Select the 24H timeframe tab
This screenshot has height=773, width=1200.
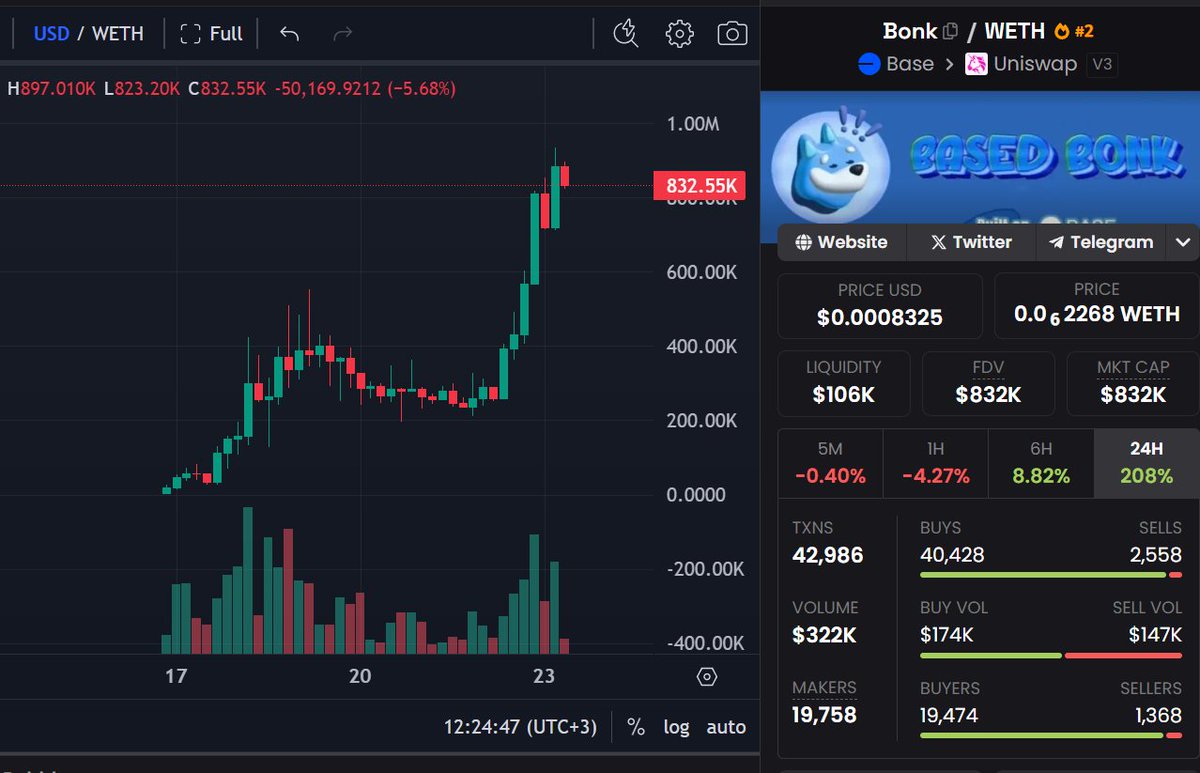[x=1146, y=464]
